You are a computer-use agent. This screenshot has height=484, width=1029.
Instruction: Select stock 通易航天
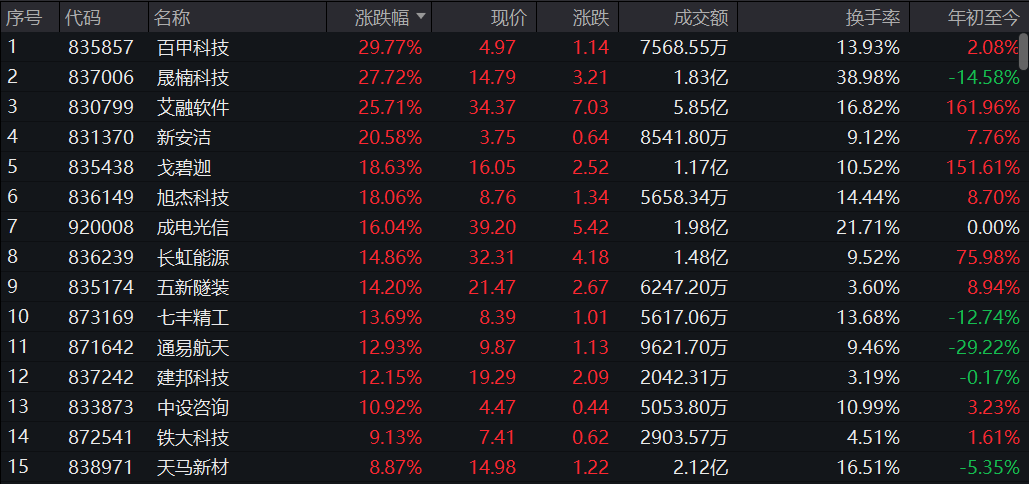click(x=193, y=348)
